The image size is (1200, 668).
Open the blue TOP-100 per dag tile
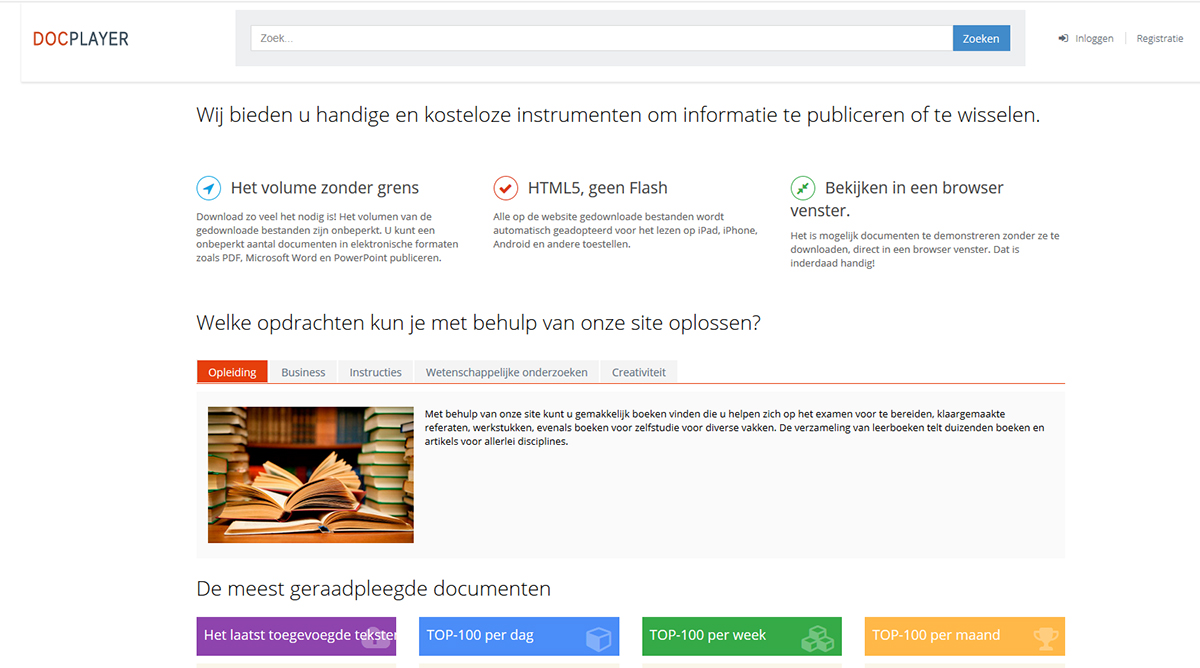tap(519, 636)
